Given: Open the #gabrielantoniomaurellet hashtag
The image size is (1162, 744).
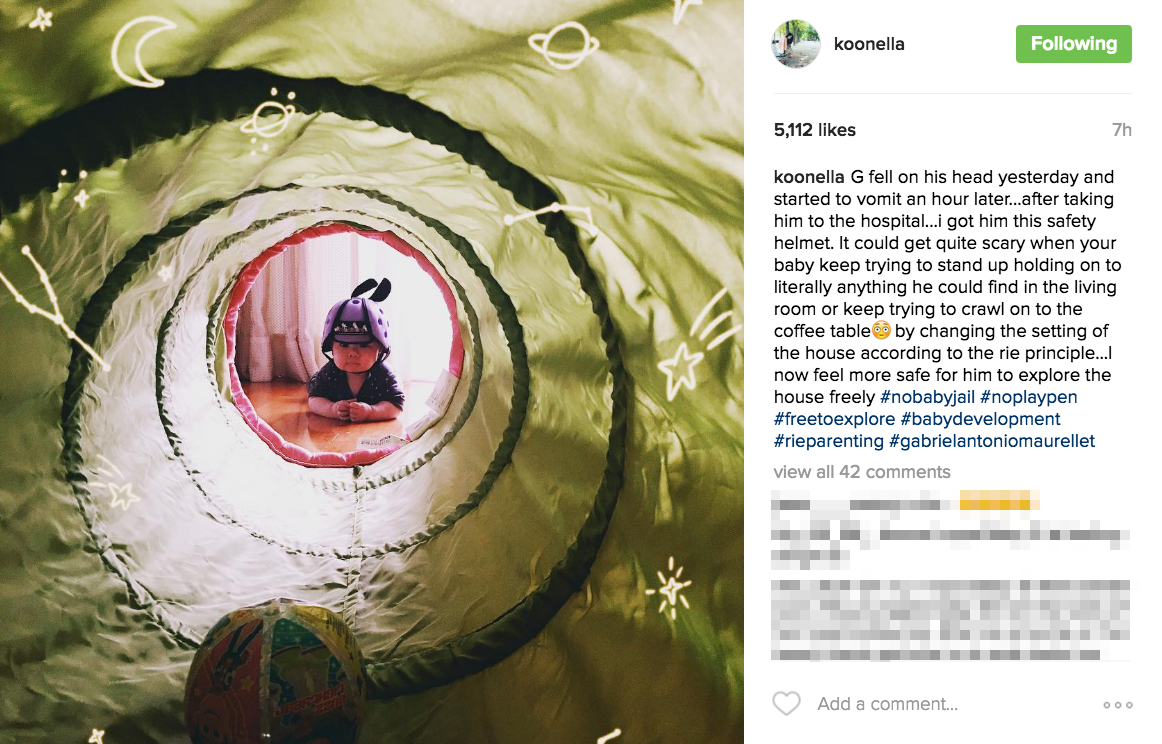Looking at the screenshot, I should click(992, 442).
